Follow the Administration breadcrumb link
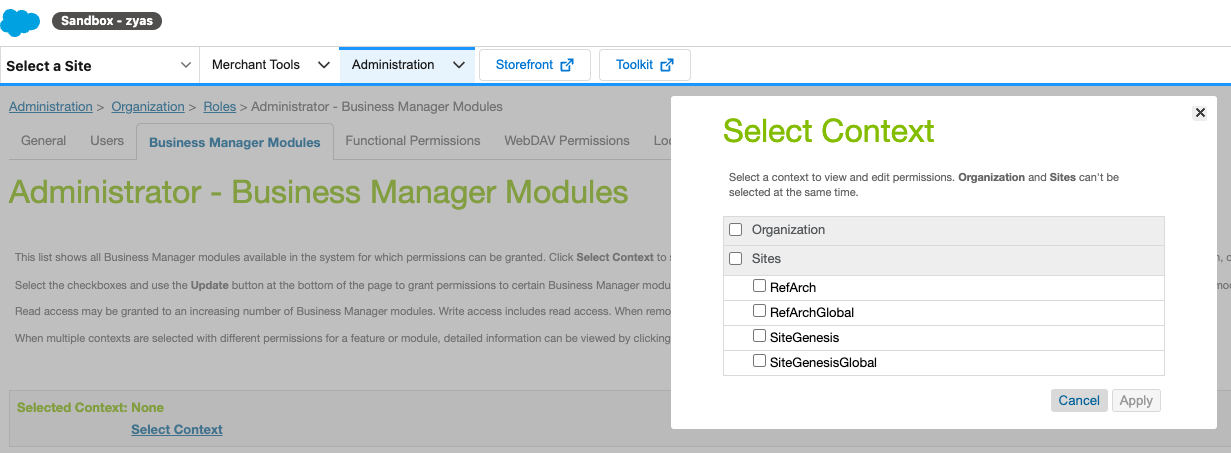 50,107
